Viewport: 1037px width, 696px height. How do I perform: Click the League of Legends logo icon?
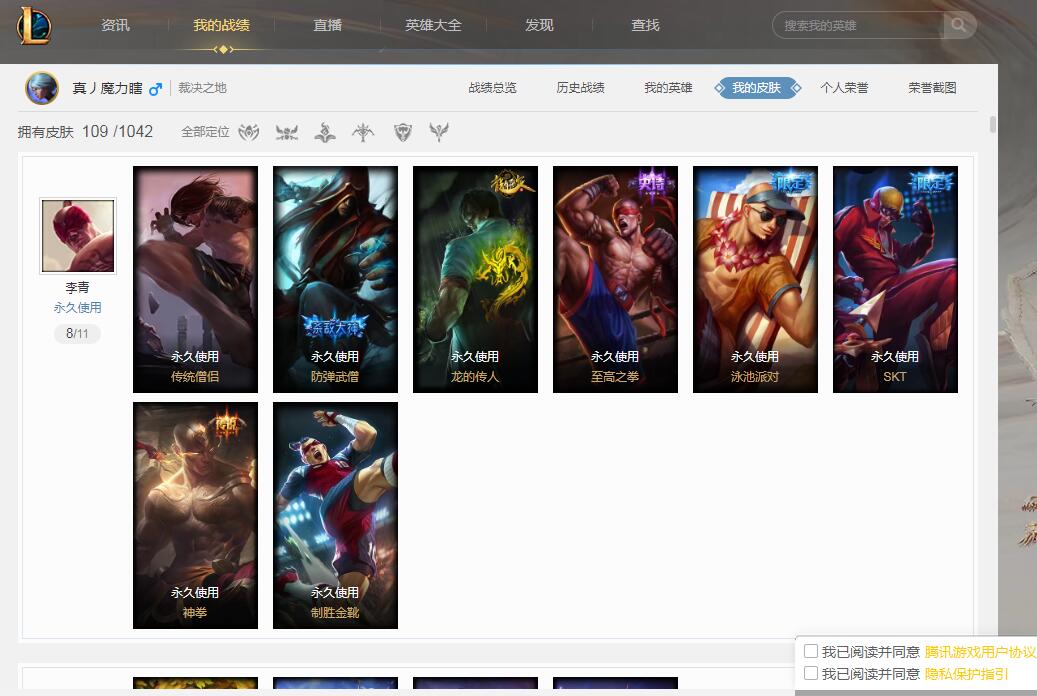point(34,26)
